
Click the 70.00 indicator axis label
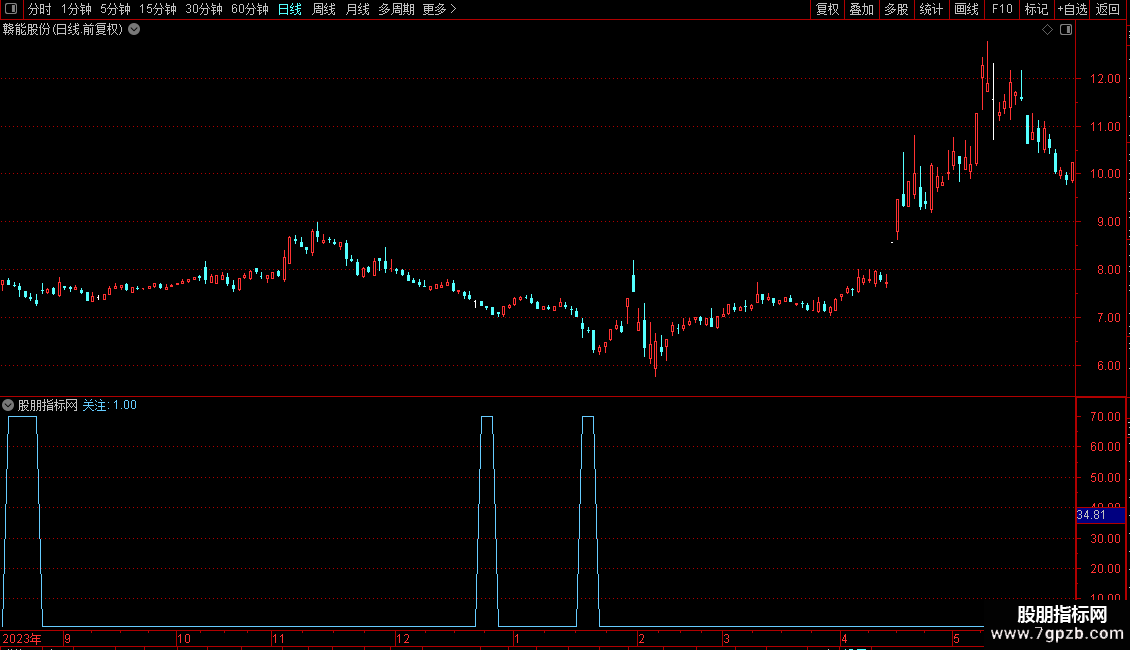[x=1105, y=417]
